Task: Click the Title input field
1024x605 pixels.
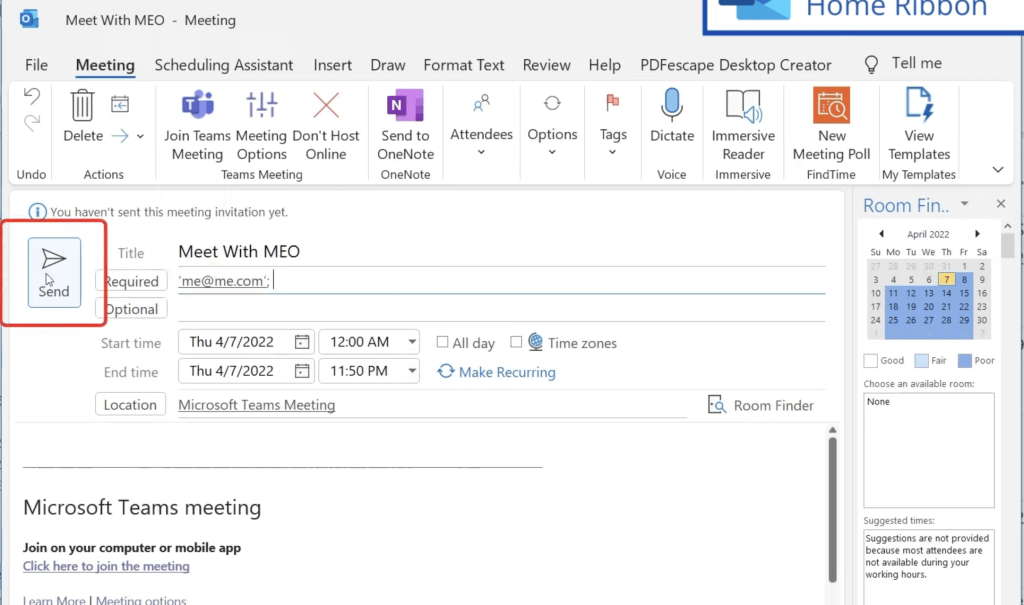Action: (502, 252)
